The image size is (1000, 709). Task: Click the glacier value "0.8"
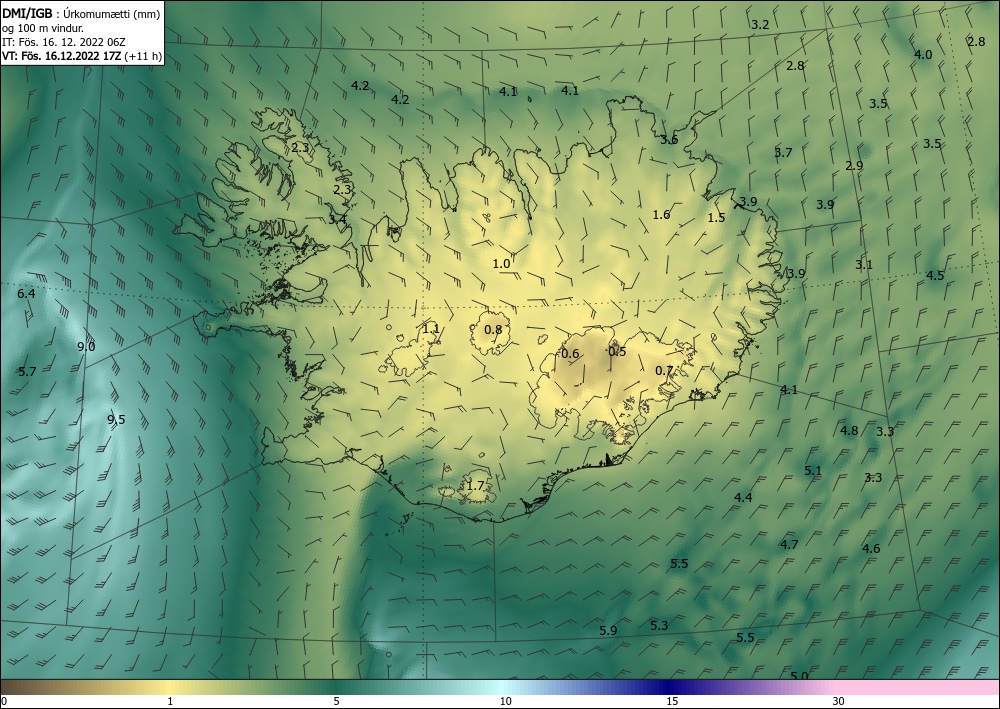coord(494,330)
